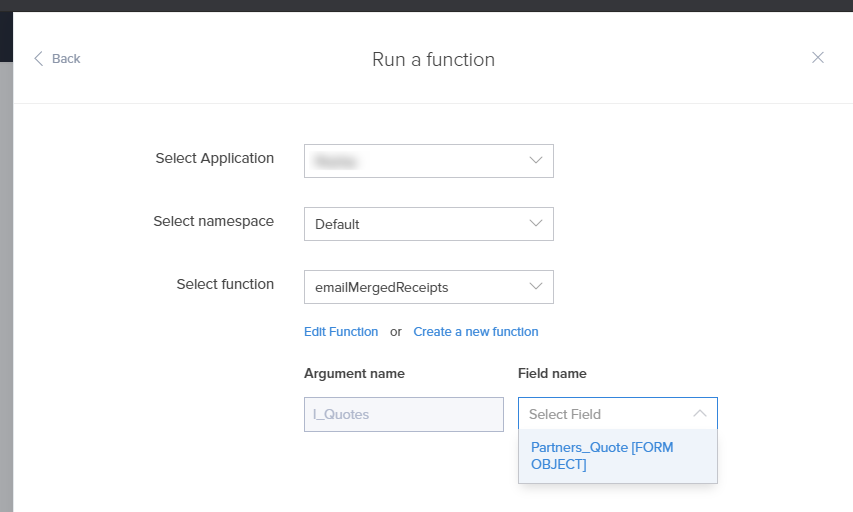The image size is (853, 512).
Task: Open the Select Application combo box
Action: coord(428,161)
